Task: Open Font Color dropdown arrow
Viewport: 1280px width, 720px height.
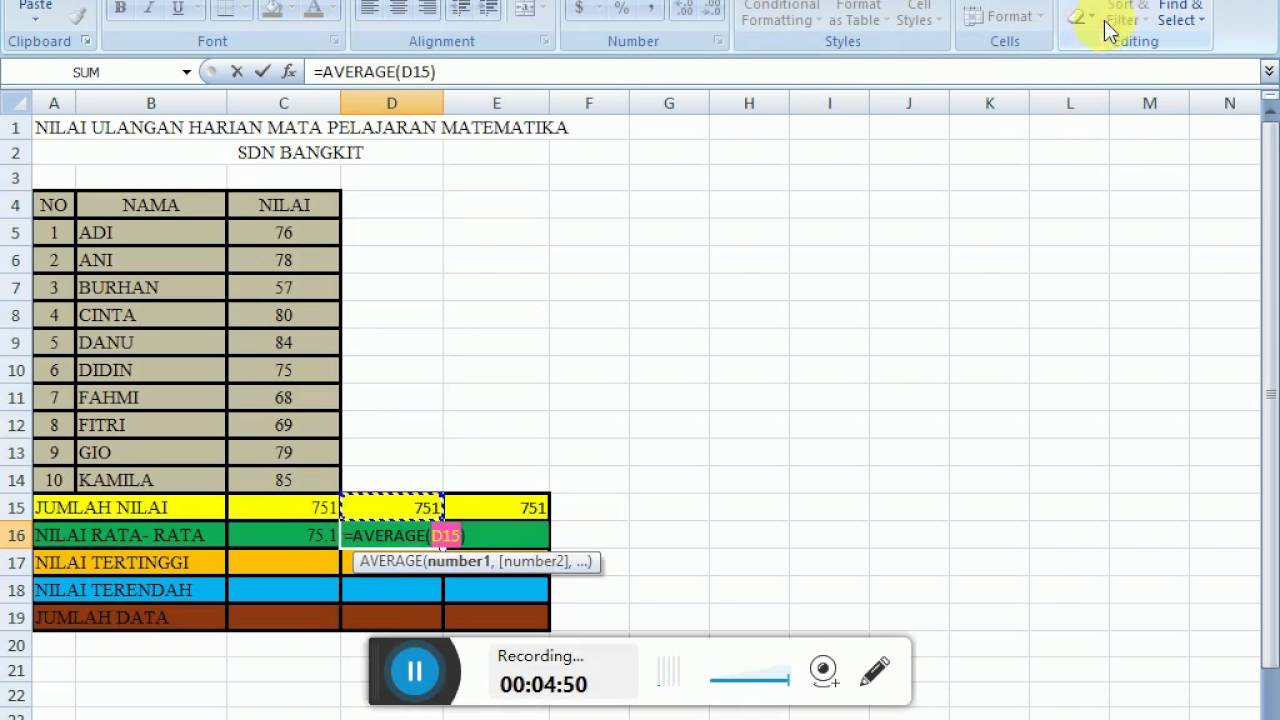Action: pos(332,9)
